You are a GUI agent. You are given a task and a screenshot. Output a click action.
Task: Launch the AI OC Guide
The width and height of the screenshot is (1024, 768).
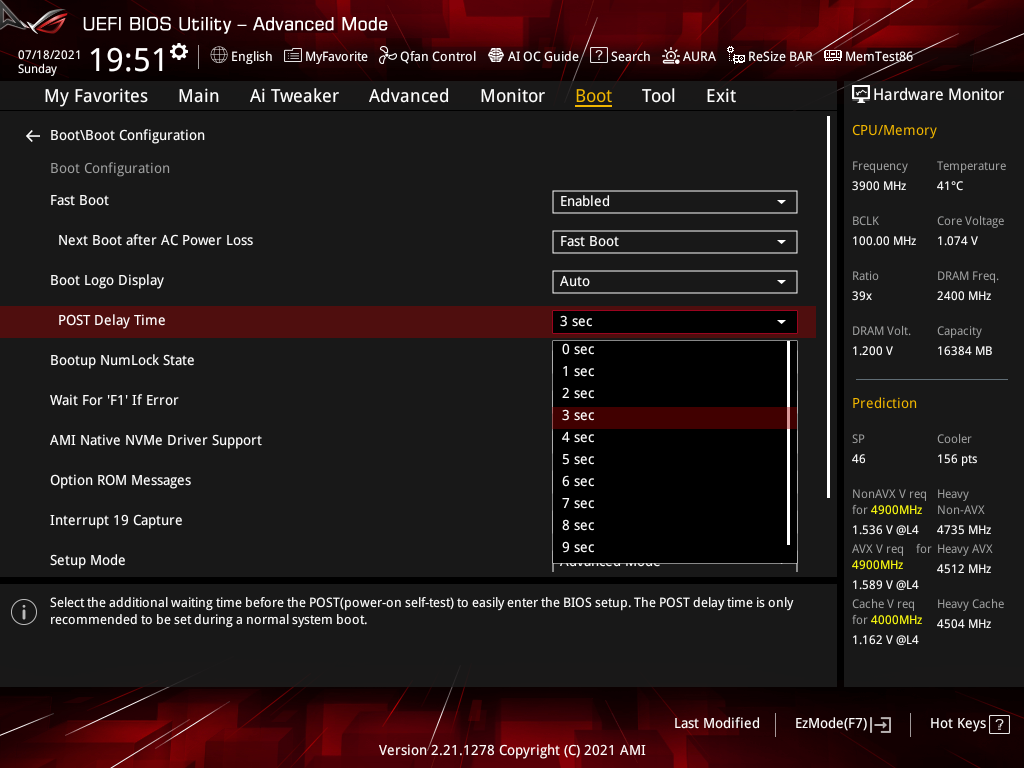click(x=533, y=56)
